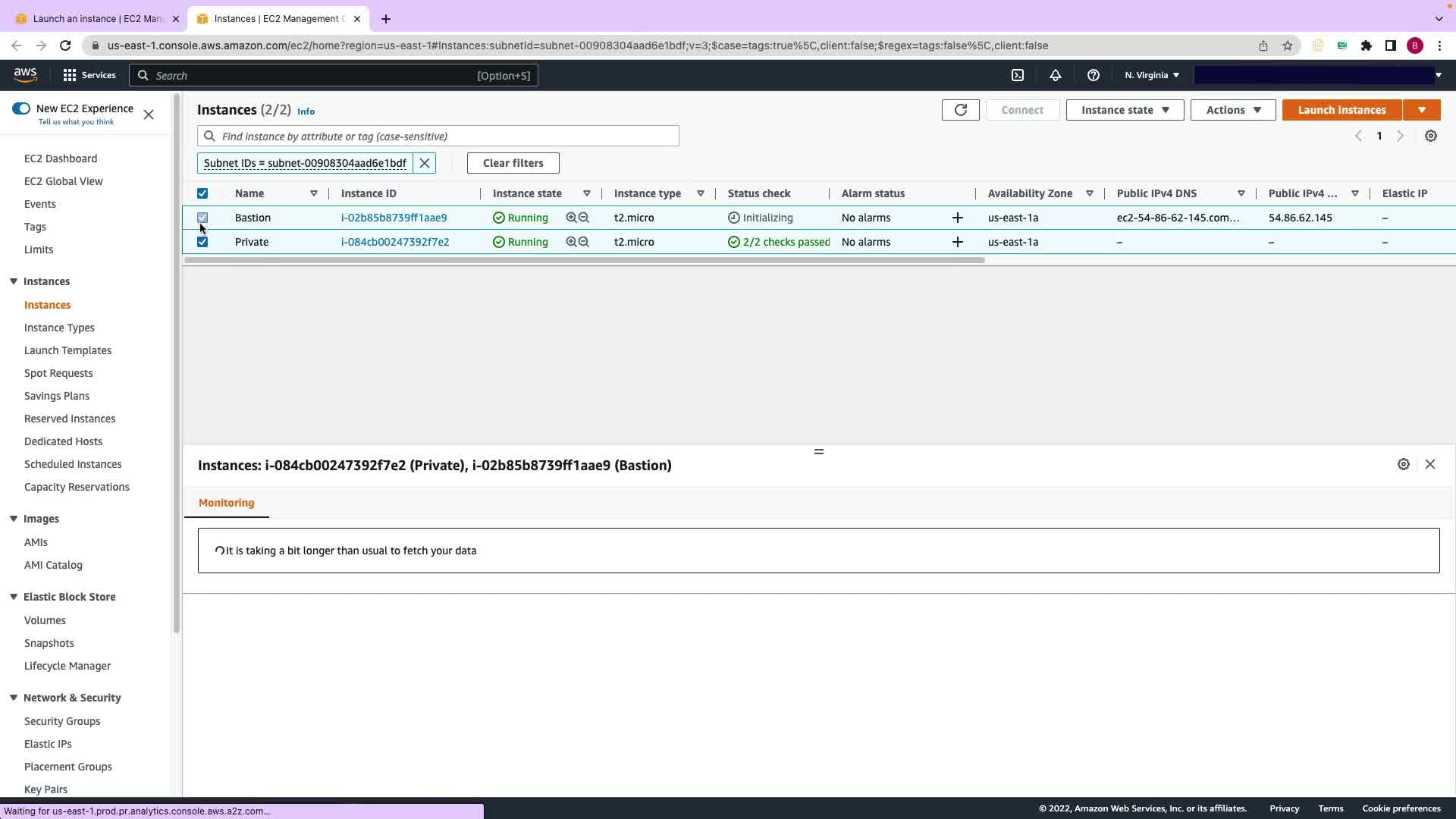Screen dimensions: 1456x819
Task: Select the Monitoring tab
Action: point(226,503)
